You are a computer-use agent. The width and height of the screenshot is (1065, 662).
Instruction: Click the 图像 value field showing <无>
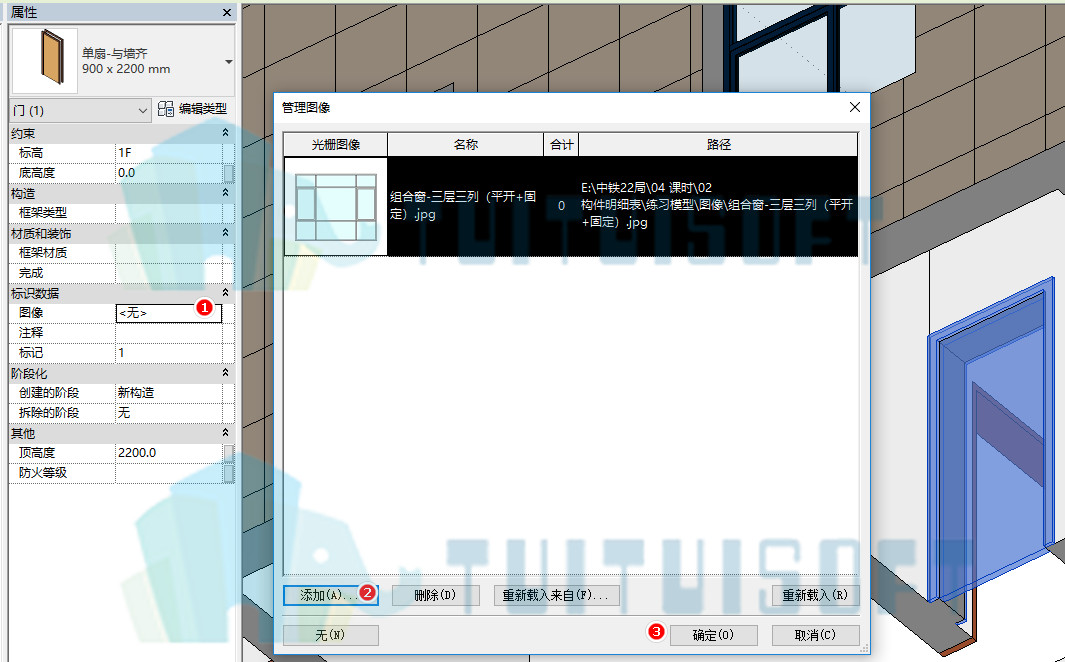(169, 313)
